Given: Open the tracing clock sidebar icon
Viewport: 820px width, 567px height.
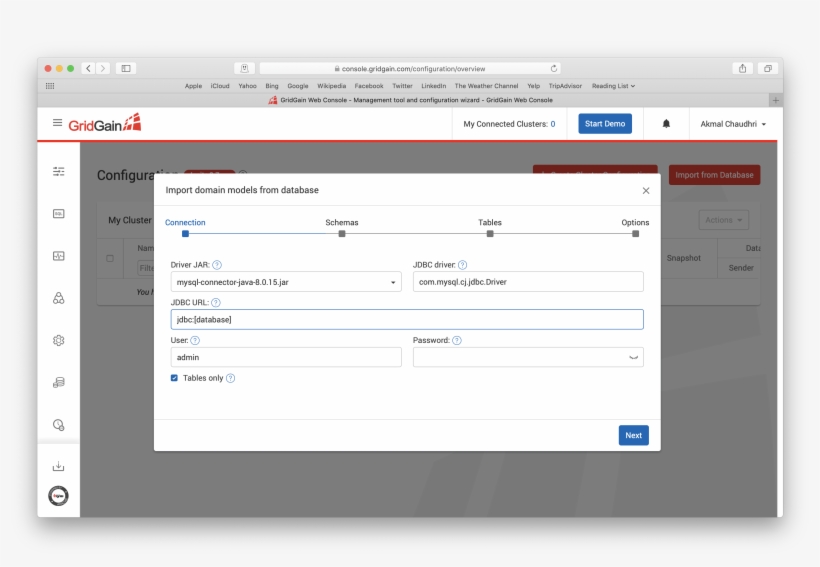Looking at the screenshot, I should [59, 425].
